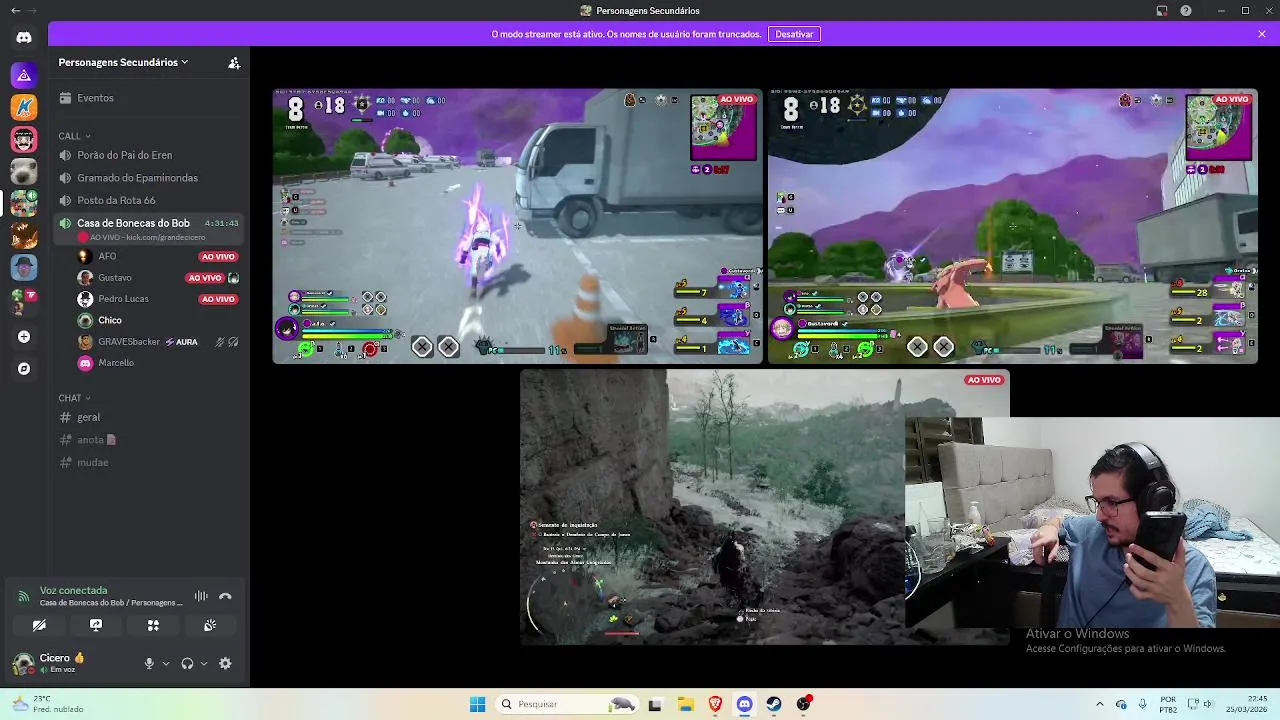Open File Explorer from taskbar

686,704
